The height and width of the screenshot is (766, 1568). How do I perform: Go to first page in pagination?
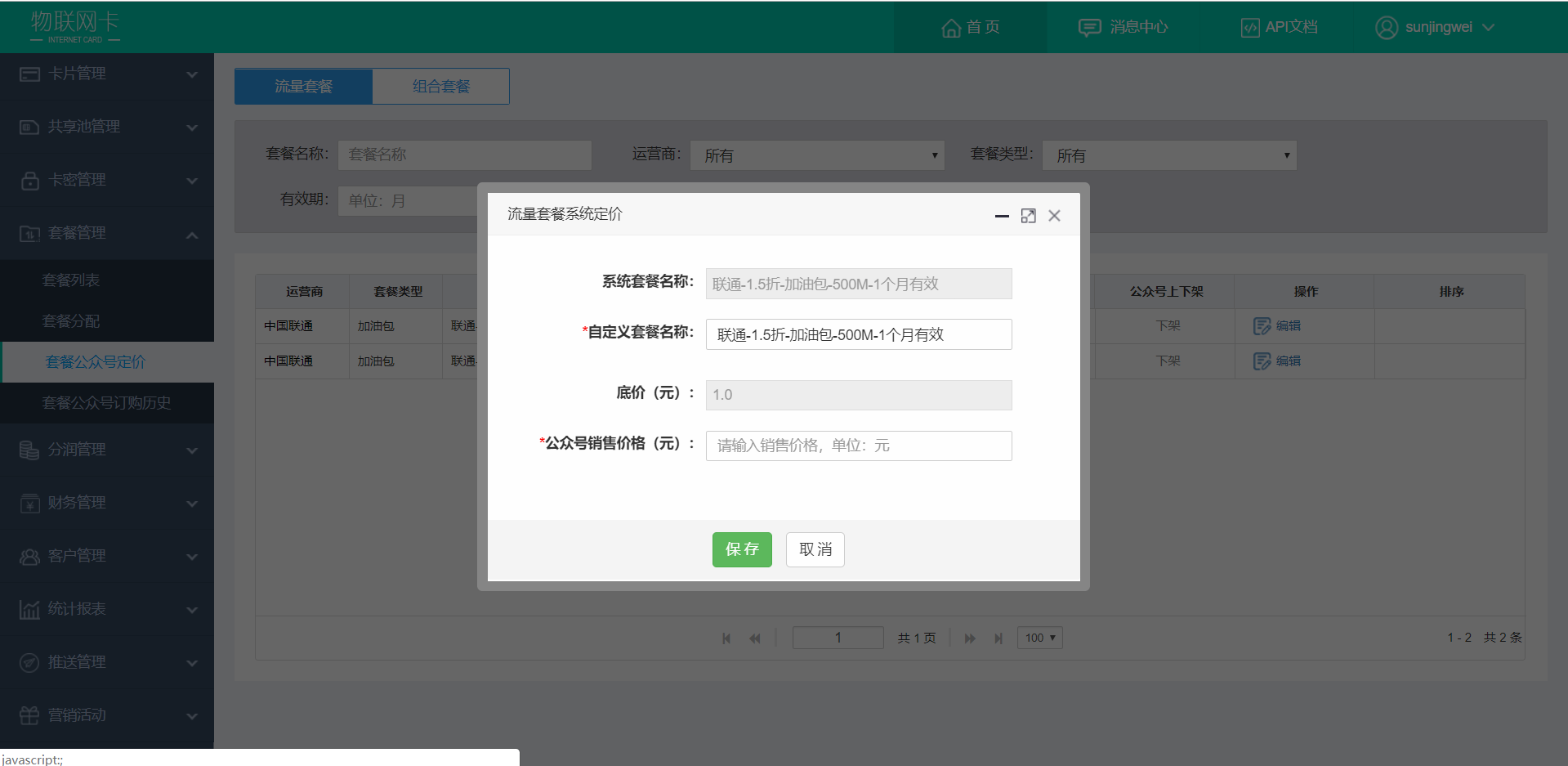point(726,638)
